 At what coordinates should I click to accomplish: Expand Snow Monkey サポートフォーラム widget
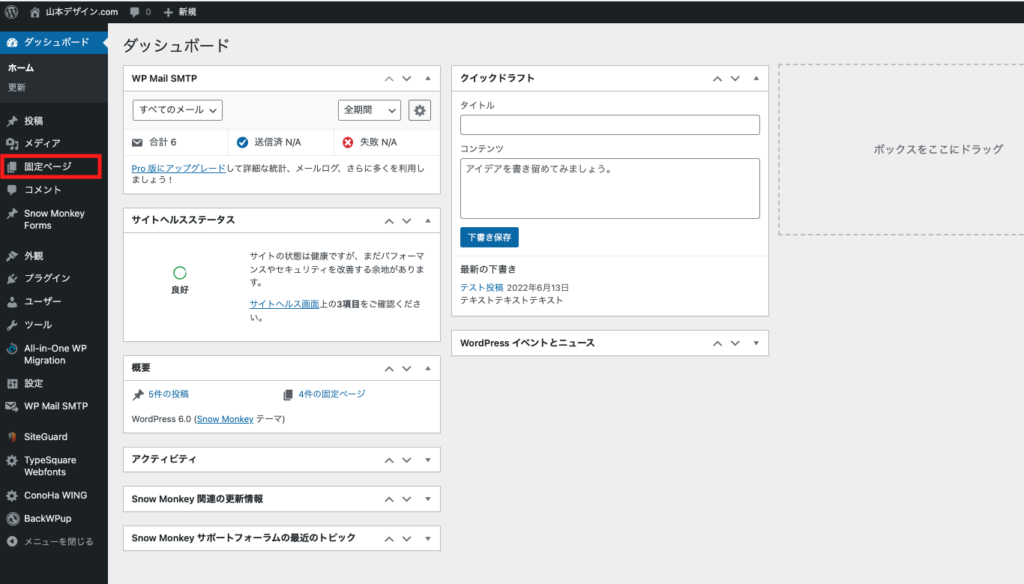428,539
